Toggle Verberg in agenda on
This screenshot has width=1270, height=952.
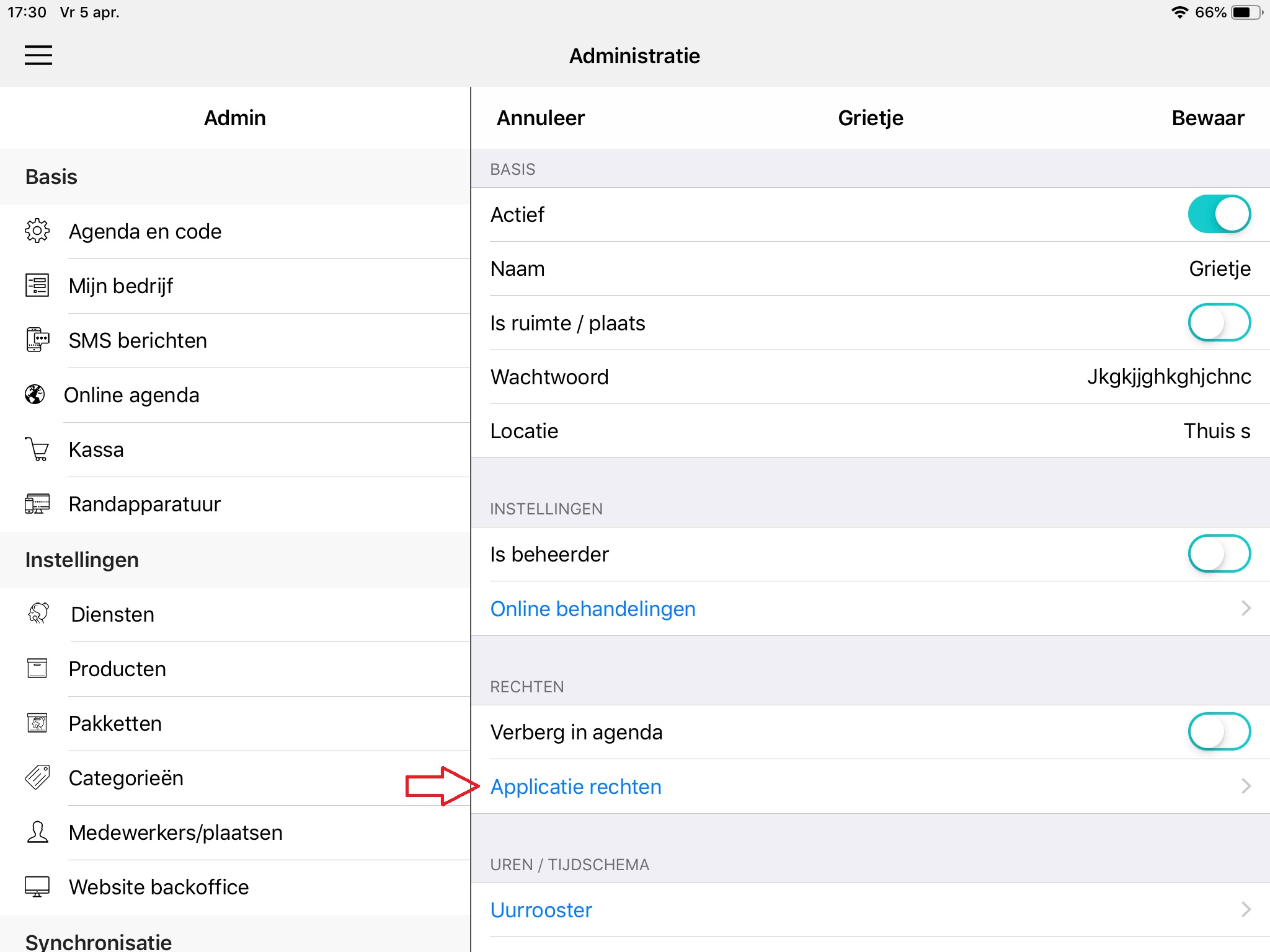1219,732
